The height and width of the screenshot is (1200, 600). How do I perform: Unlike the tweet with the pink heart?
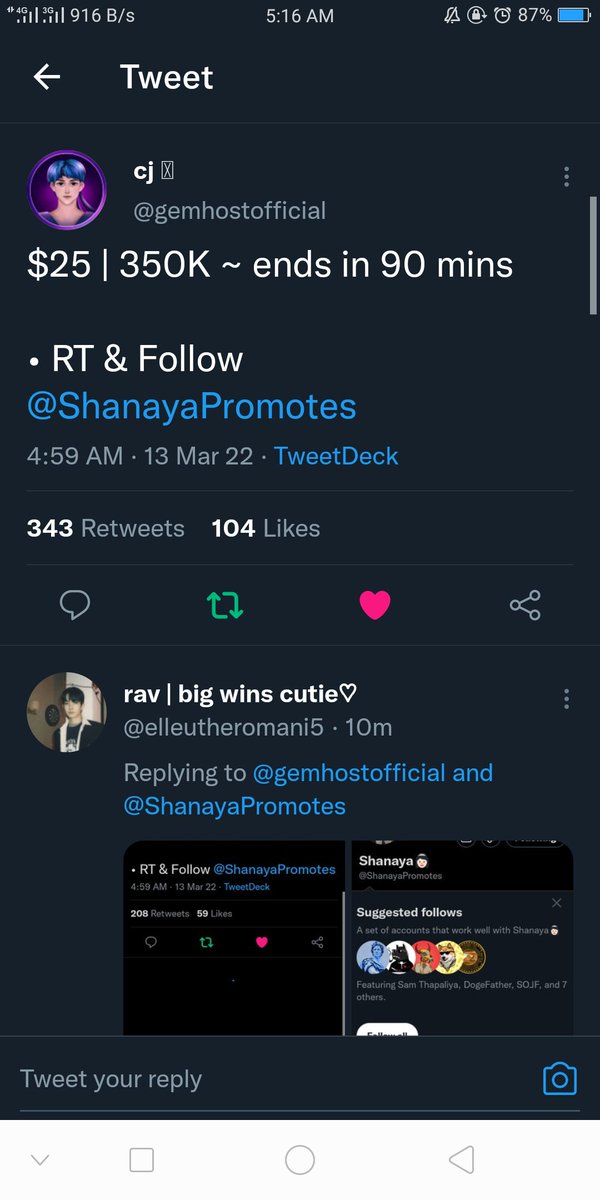(x=375, y=604)
